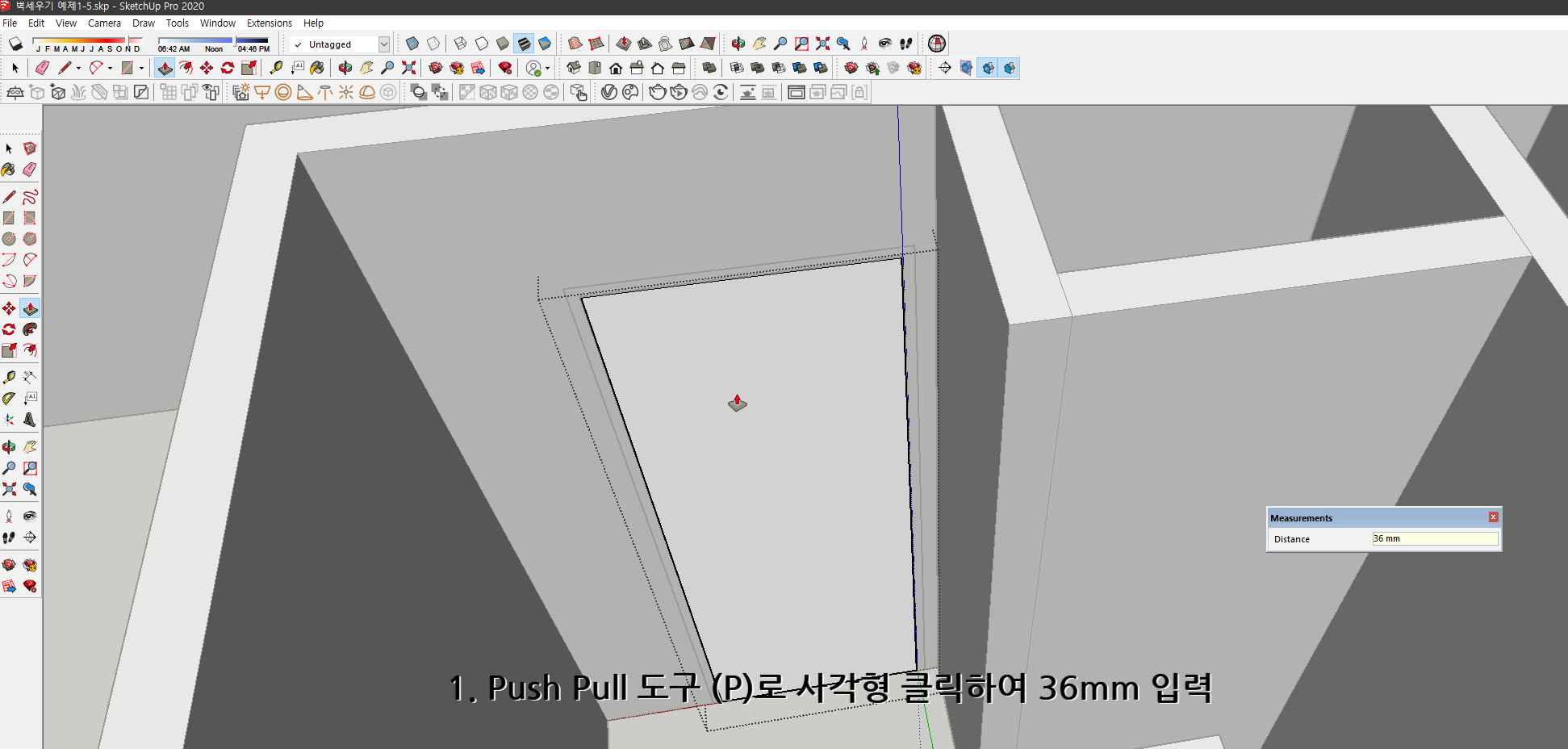Select the Polygon tool in left toolbar
This screenshot has height=749, width=1568.
coord(30,239)
